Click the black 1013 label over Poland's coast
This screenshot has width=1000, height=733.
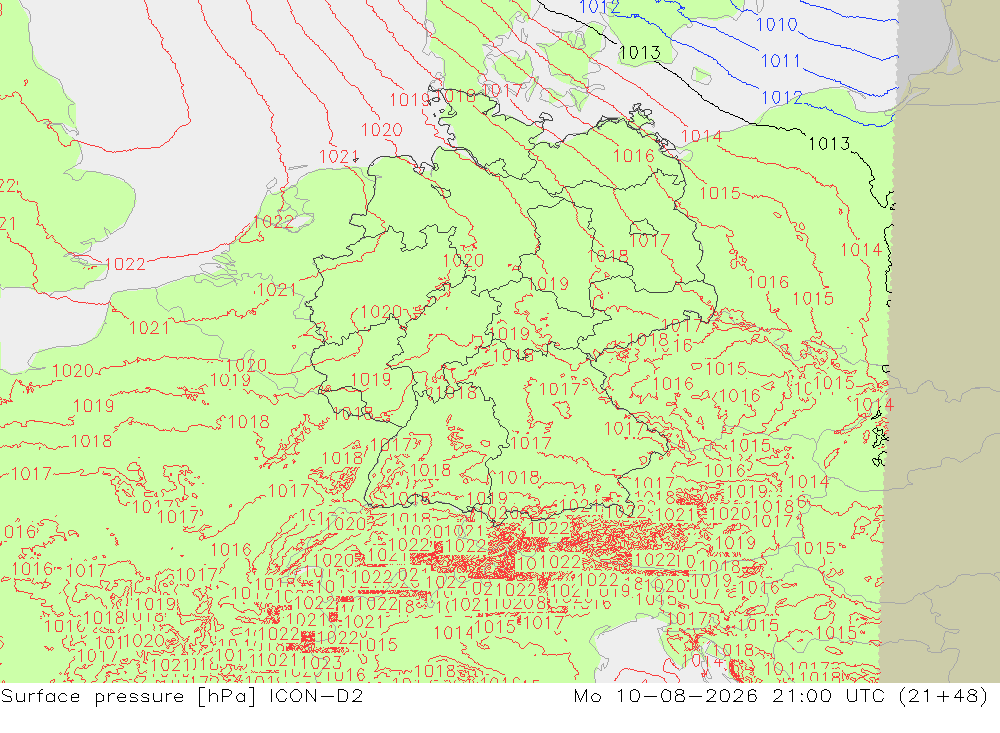click(829, 144)
